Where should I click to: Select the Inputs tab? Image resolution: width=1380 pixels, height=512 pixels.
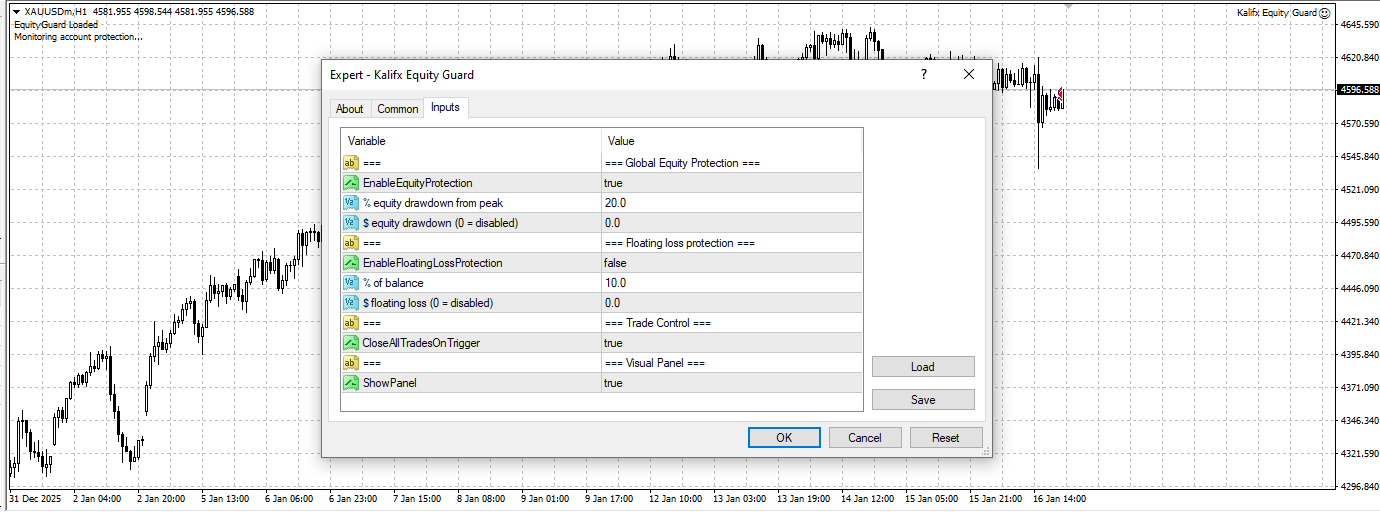(x=445, y=108)
